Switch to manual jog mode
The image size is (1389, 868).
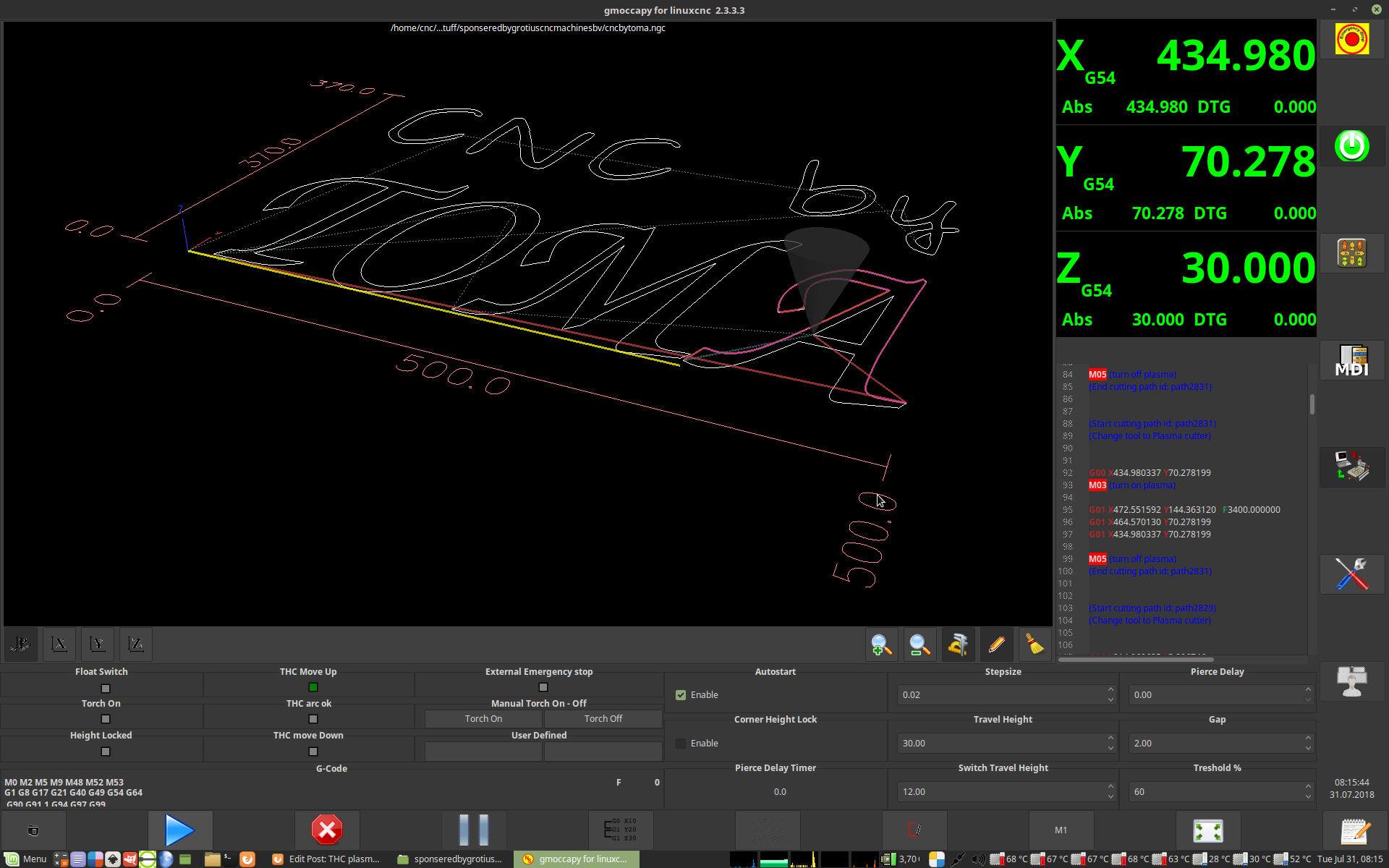pos(1351,253)
